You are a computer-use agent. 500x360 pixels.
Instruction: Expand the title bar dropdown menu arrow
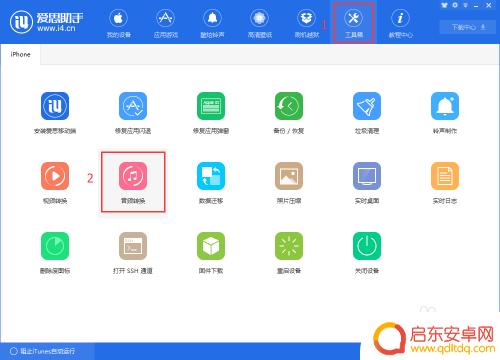tap(465, 5)
